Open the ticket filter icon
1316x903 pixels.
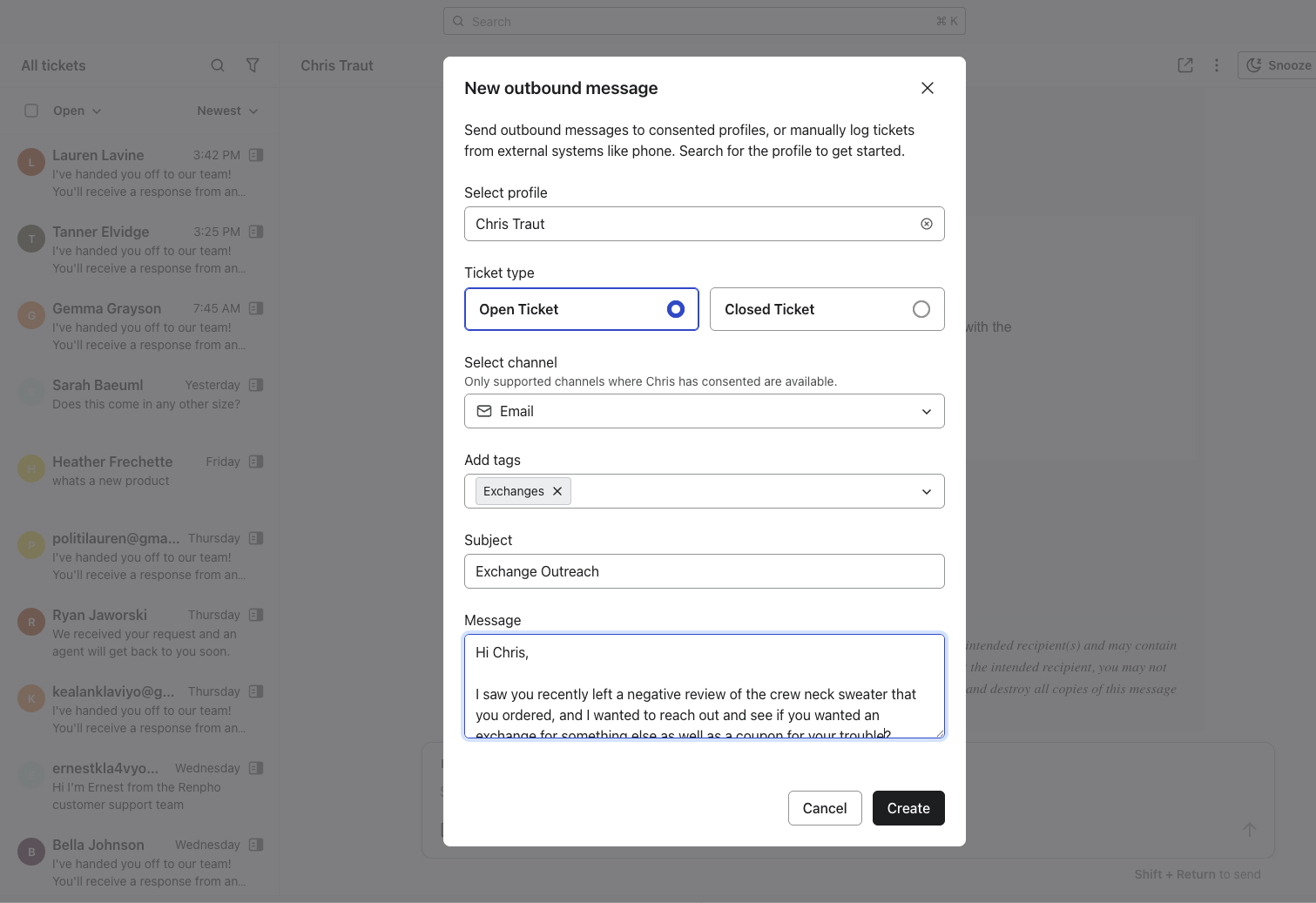click(x=253, y=65)
